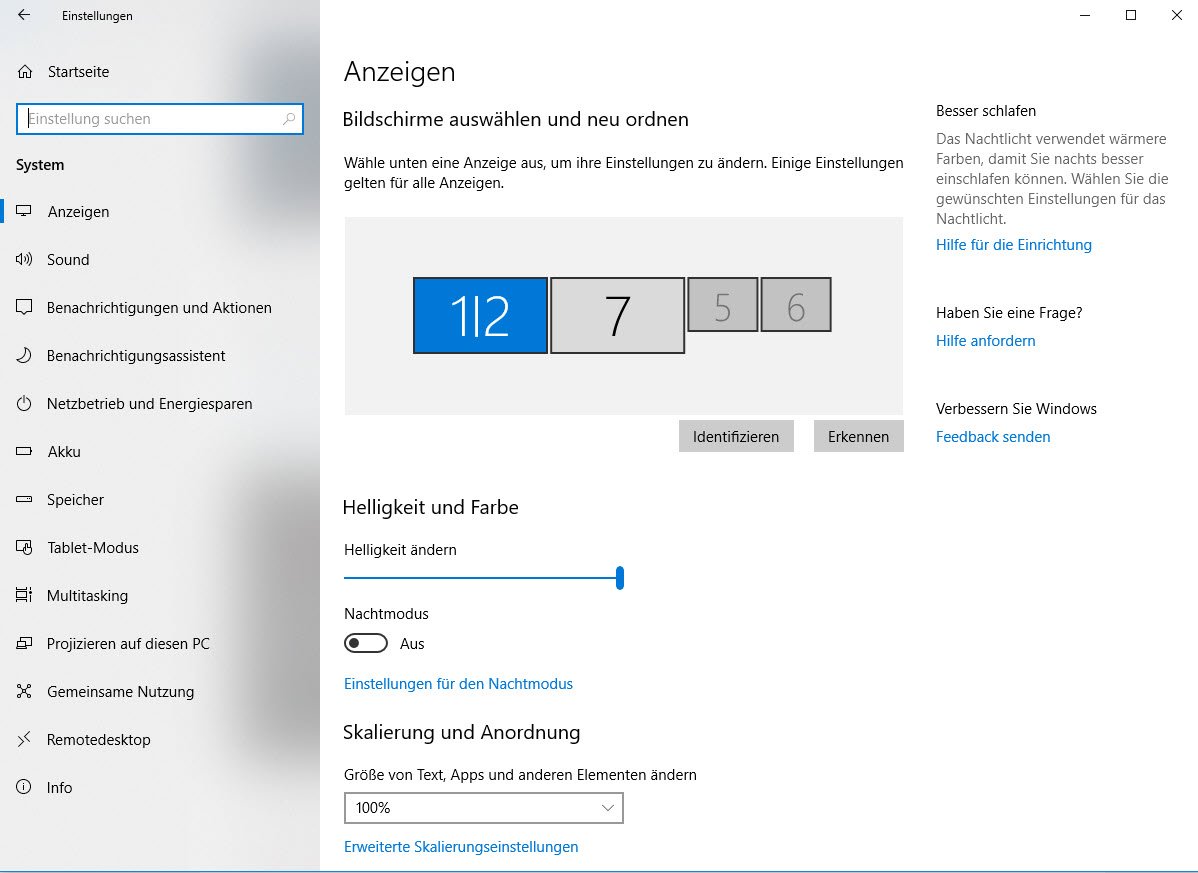Toggle the Nachtmodus switch
Screen dimensions: 1198x873
(366, 643)
